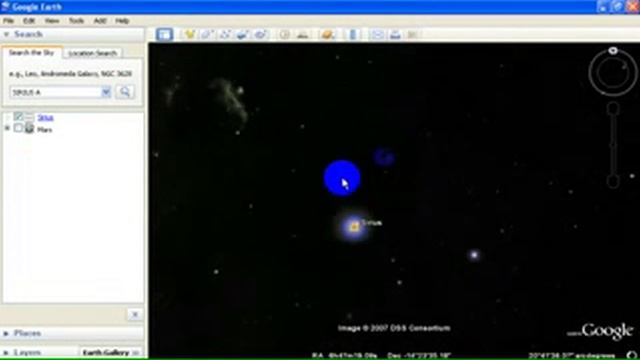
Task: Click the Print icon
Action: point(395,35)
